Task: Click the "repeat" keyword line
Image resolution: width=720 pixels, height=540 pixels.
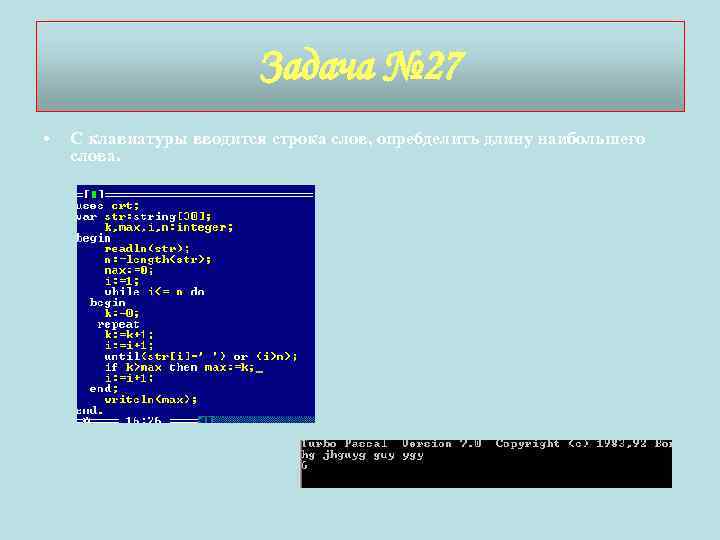Action: click(x=118, y=324)
